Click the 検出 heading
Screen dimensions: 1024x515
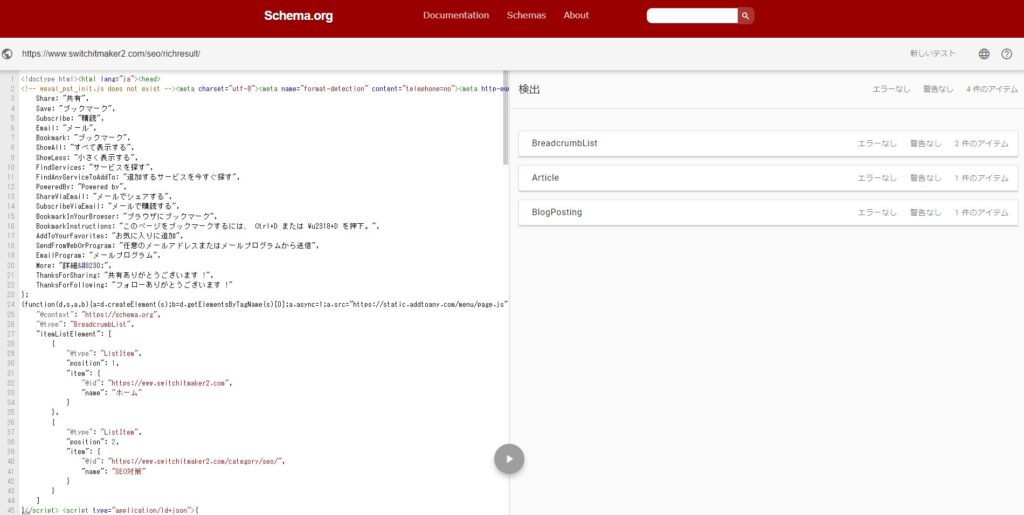click(529, 89)
